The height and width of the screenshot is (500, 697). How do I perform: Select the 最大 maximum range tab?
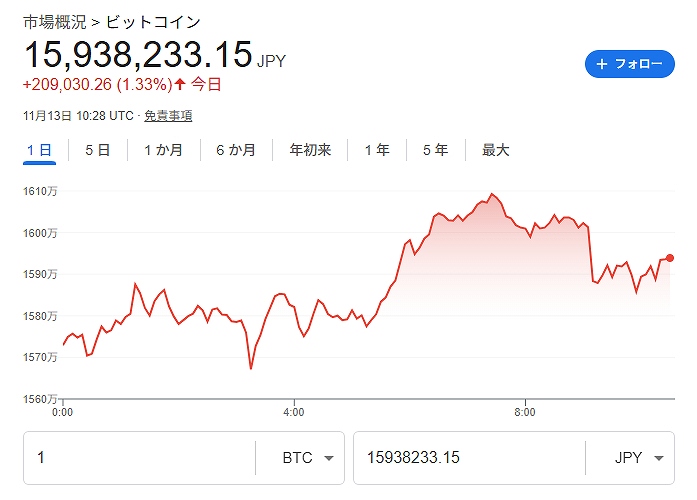pos(496,150)
